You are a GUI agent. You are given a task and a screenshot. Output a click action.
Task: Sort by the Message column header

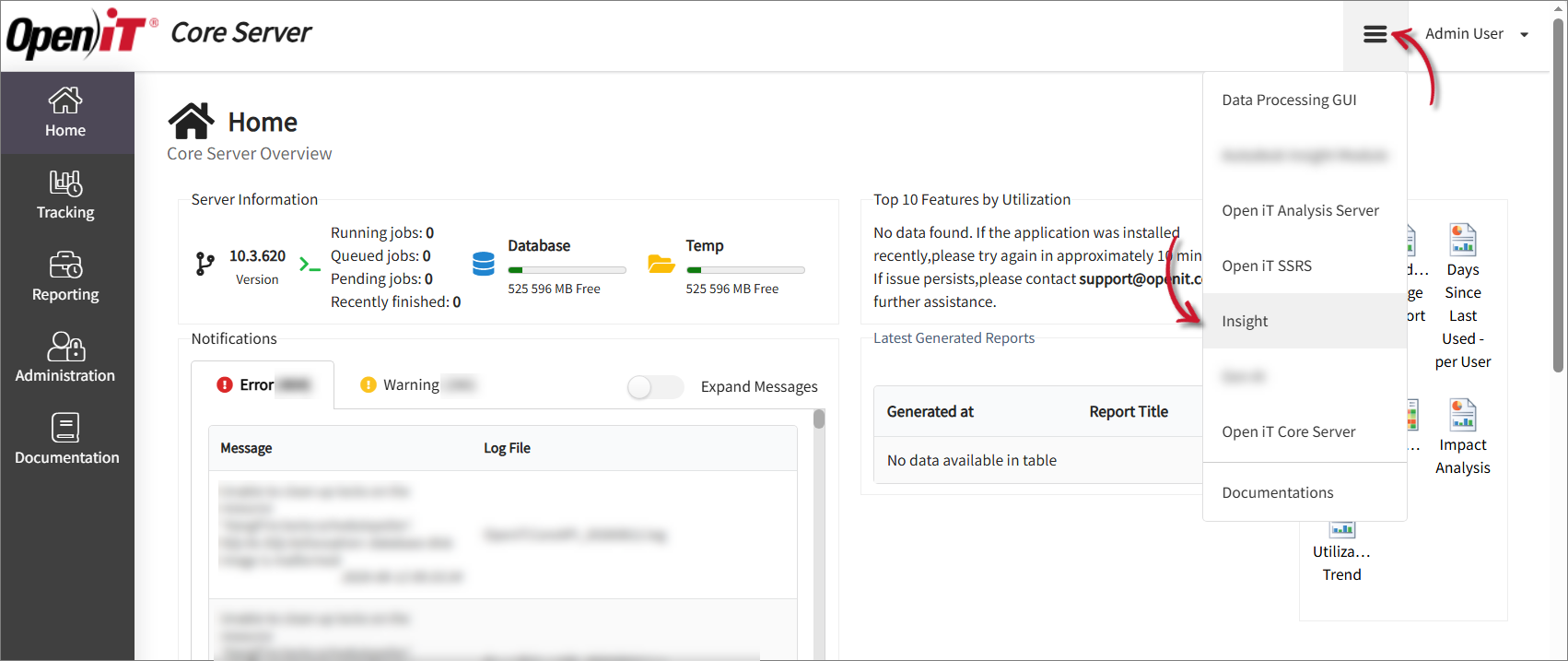(x=246, y=448)
